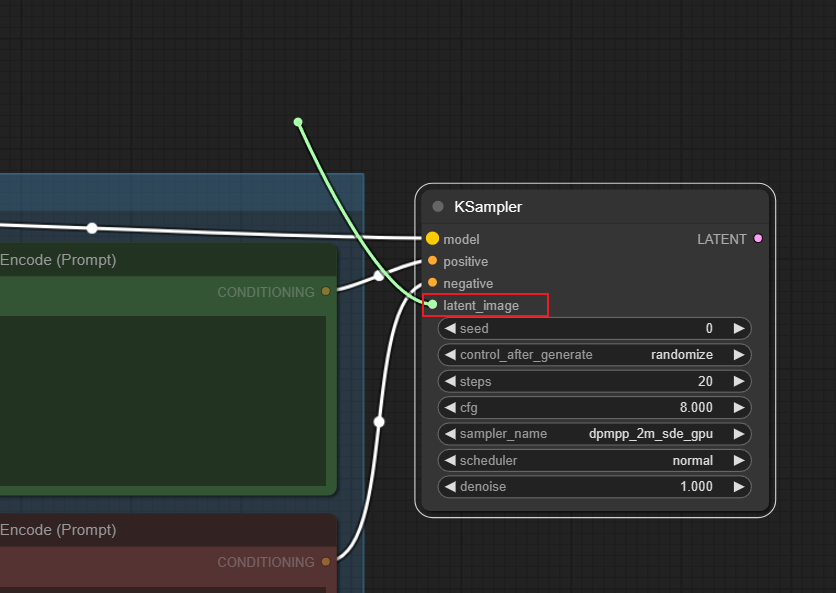Screen dimensions: 836x593
Task: Click the green latent_image input socket
Action: [432, 304]
